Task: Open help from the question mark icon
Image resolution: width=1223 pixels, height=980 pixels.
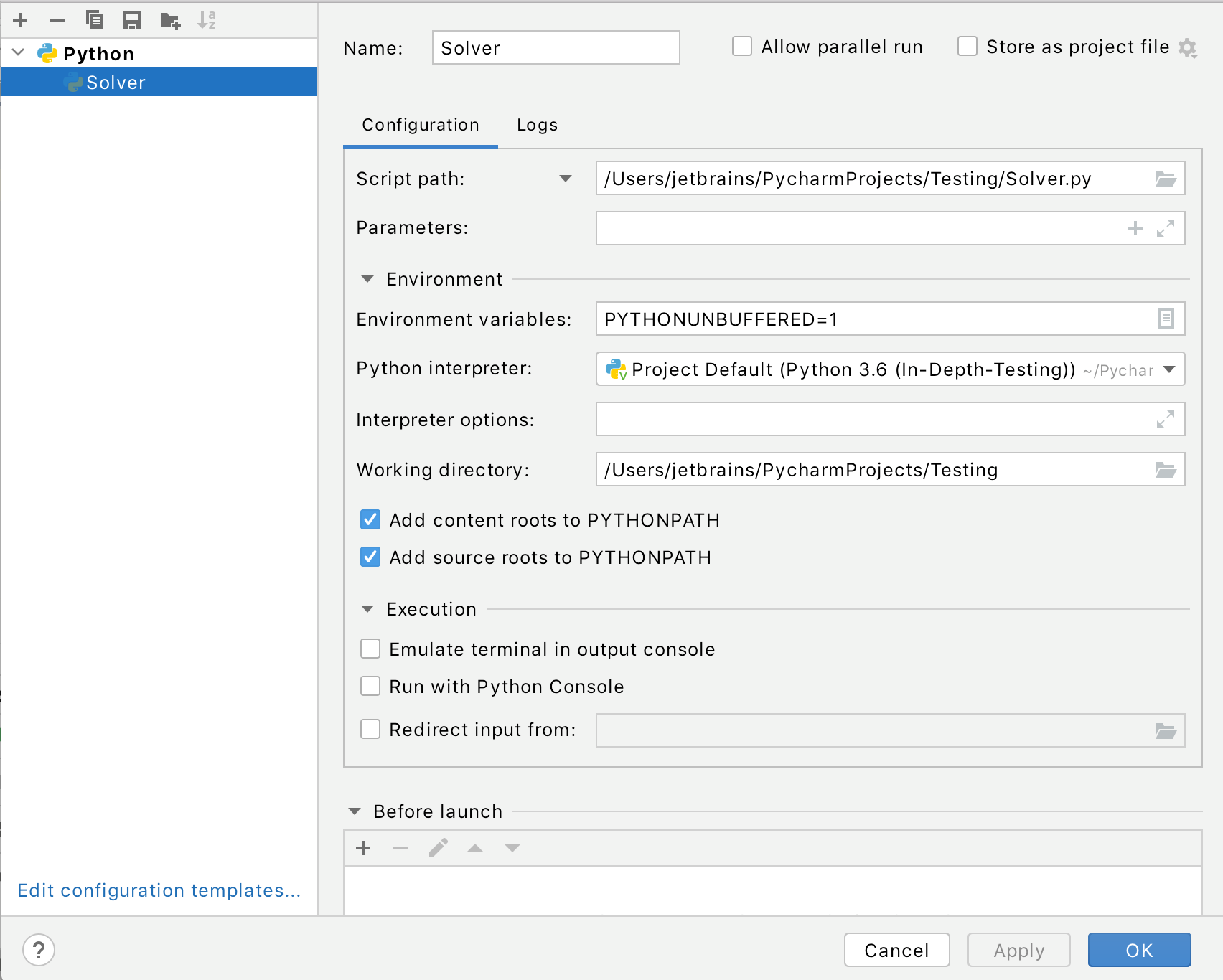Action: pos(36,950)
